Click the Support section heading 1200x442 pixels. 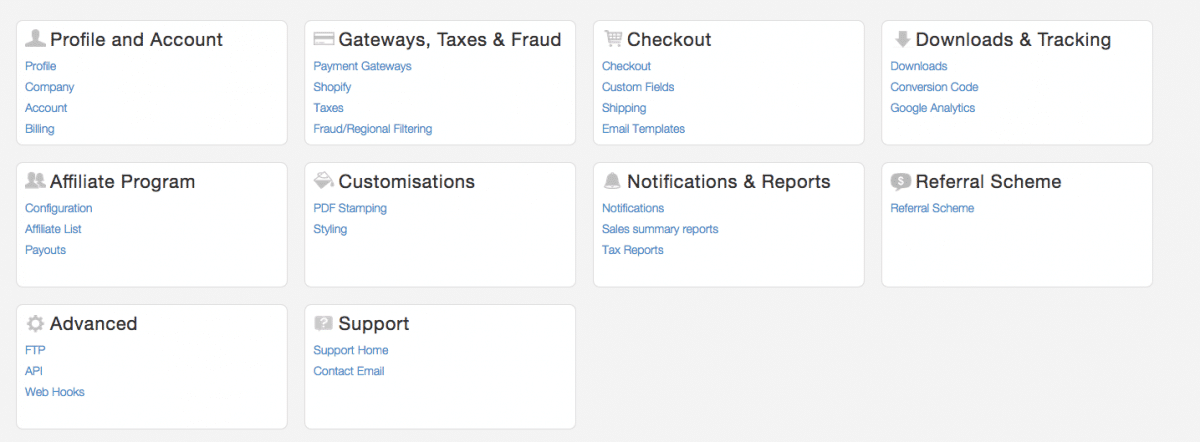374,324
